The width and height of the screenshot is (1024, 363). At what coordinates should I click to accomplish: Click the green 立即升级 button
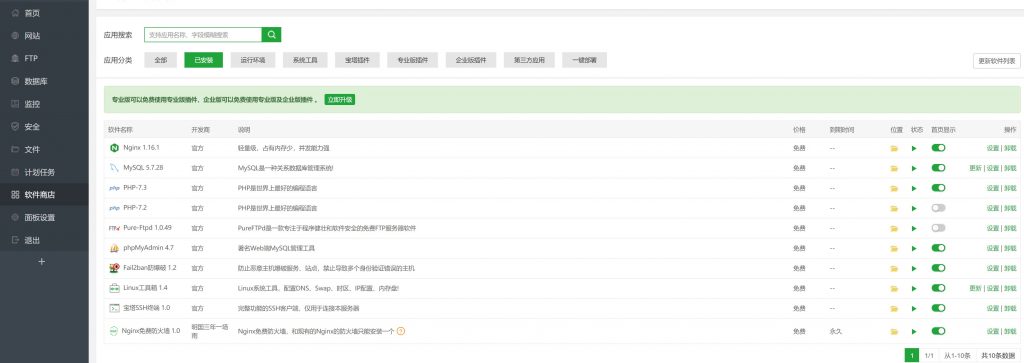(340, 100)
